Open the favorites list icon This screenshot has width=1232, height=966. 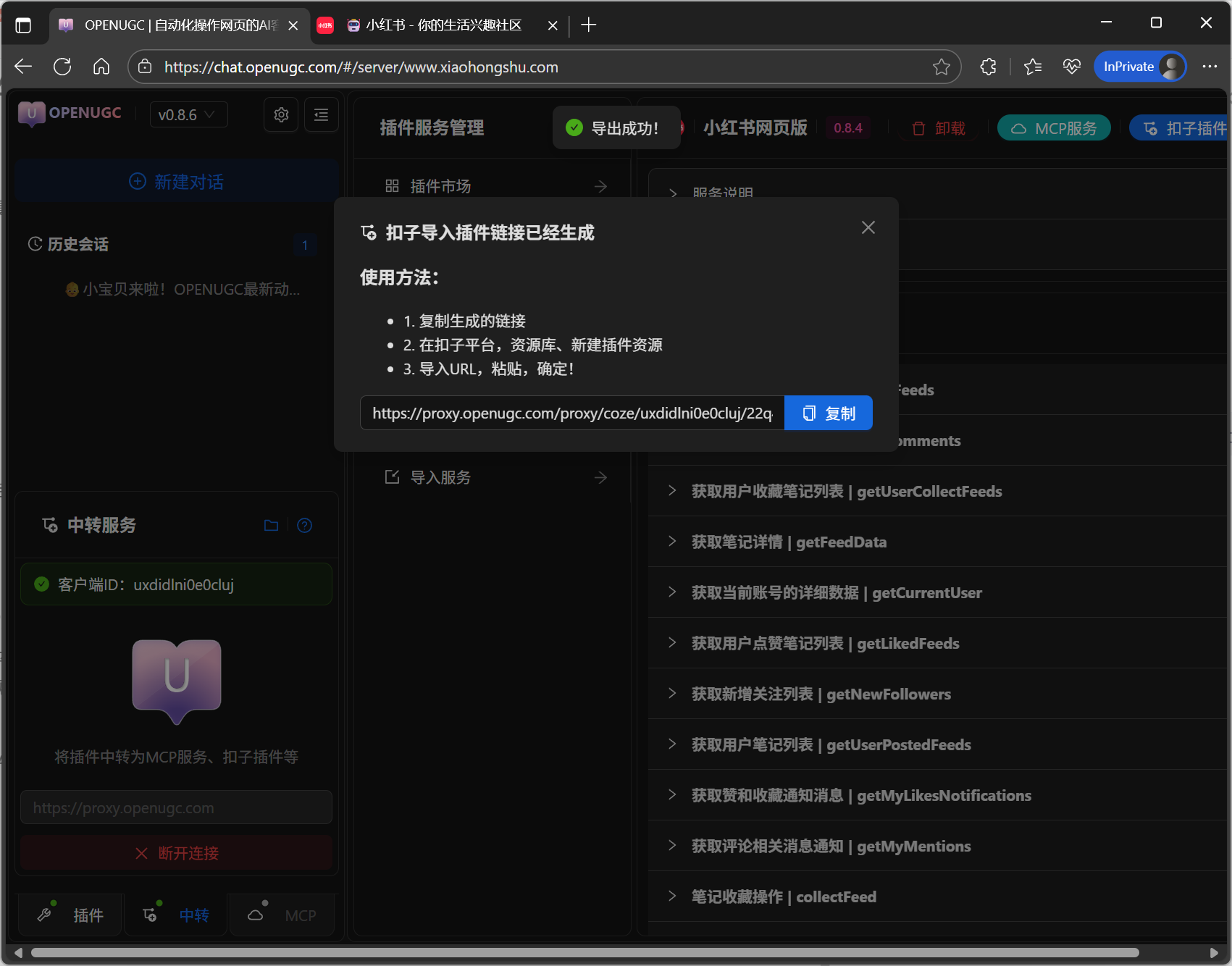point(1033,67)
